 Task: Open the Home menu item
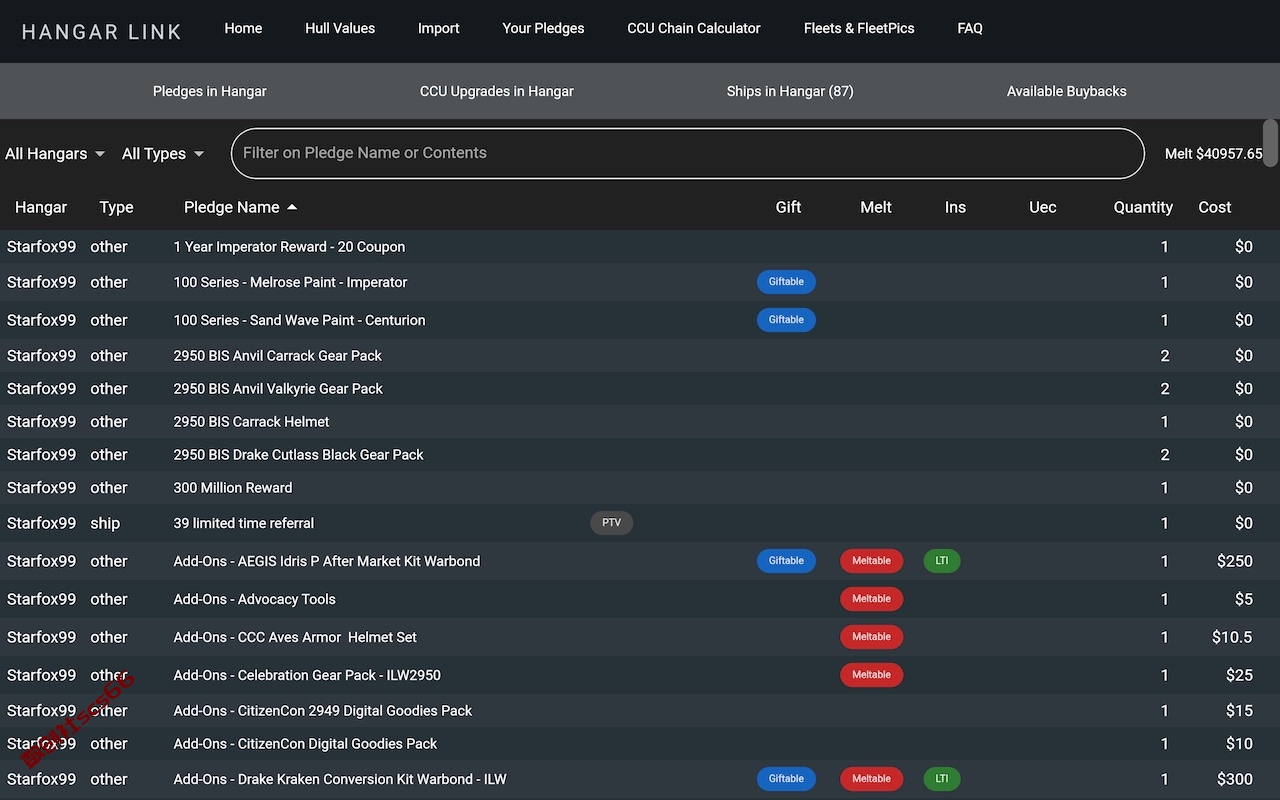(x=243, y=28)
